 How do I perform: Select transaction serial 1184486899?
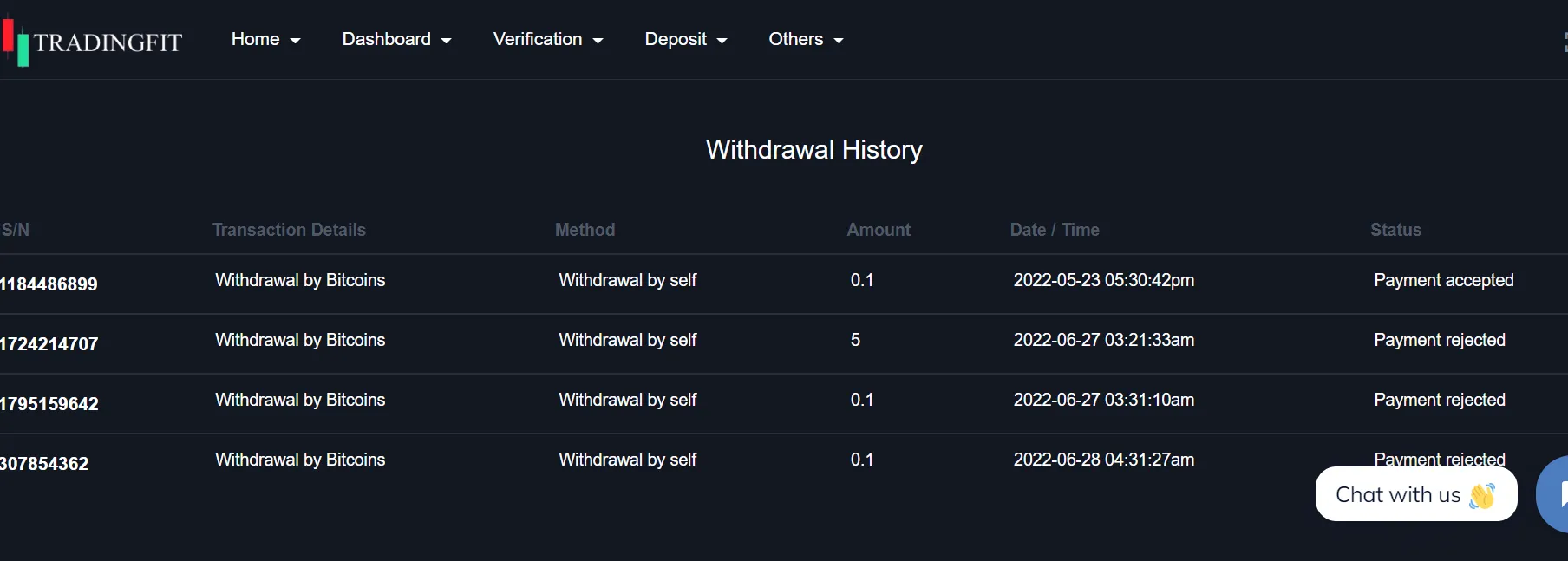click(x=49, y=284)
